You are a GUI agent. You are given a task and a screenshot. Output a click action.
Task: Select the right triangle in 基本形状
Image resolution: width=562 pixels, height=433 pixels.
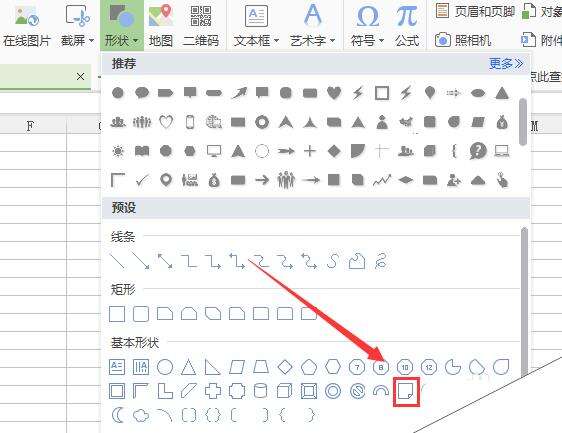(x=213, y=367)
